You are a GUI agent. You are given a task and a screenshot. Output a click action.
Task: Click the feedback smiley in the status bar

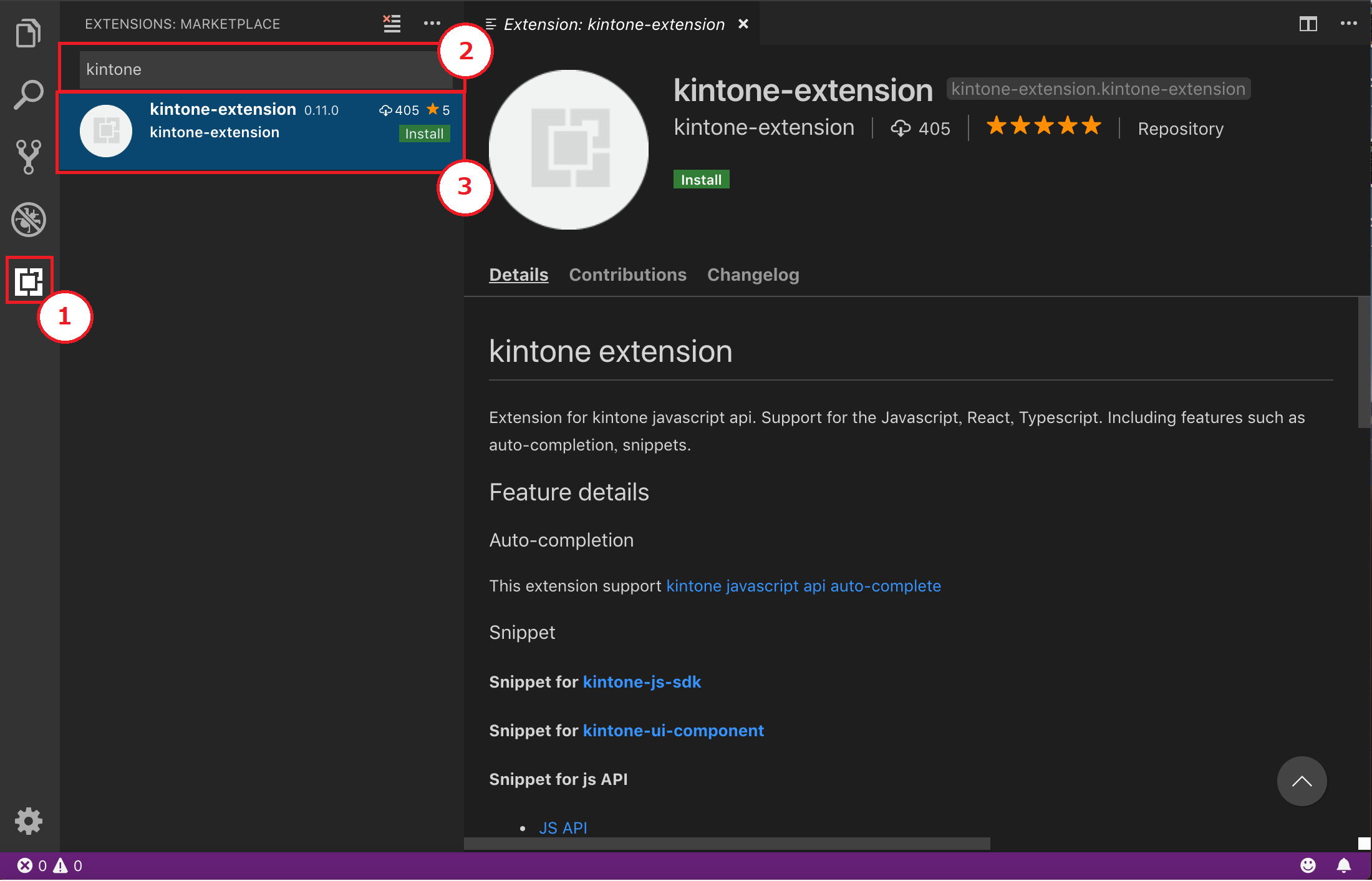click(1308, 865)
